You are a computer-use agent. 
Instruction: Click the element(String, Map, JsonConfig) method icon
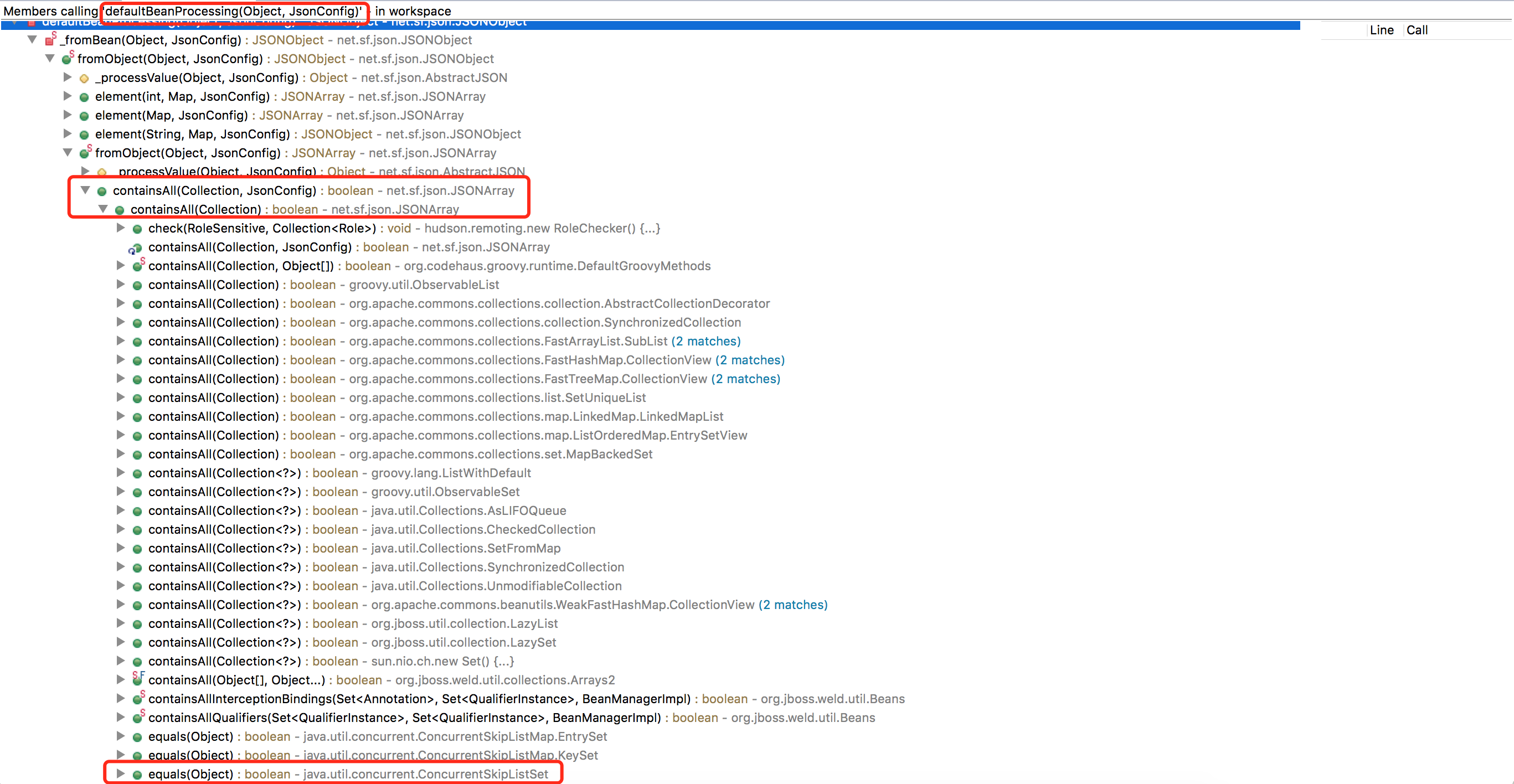pos(84,135)
